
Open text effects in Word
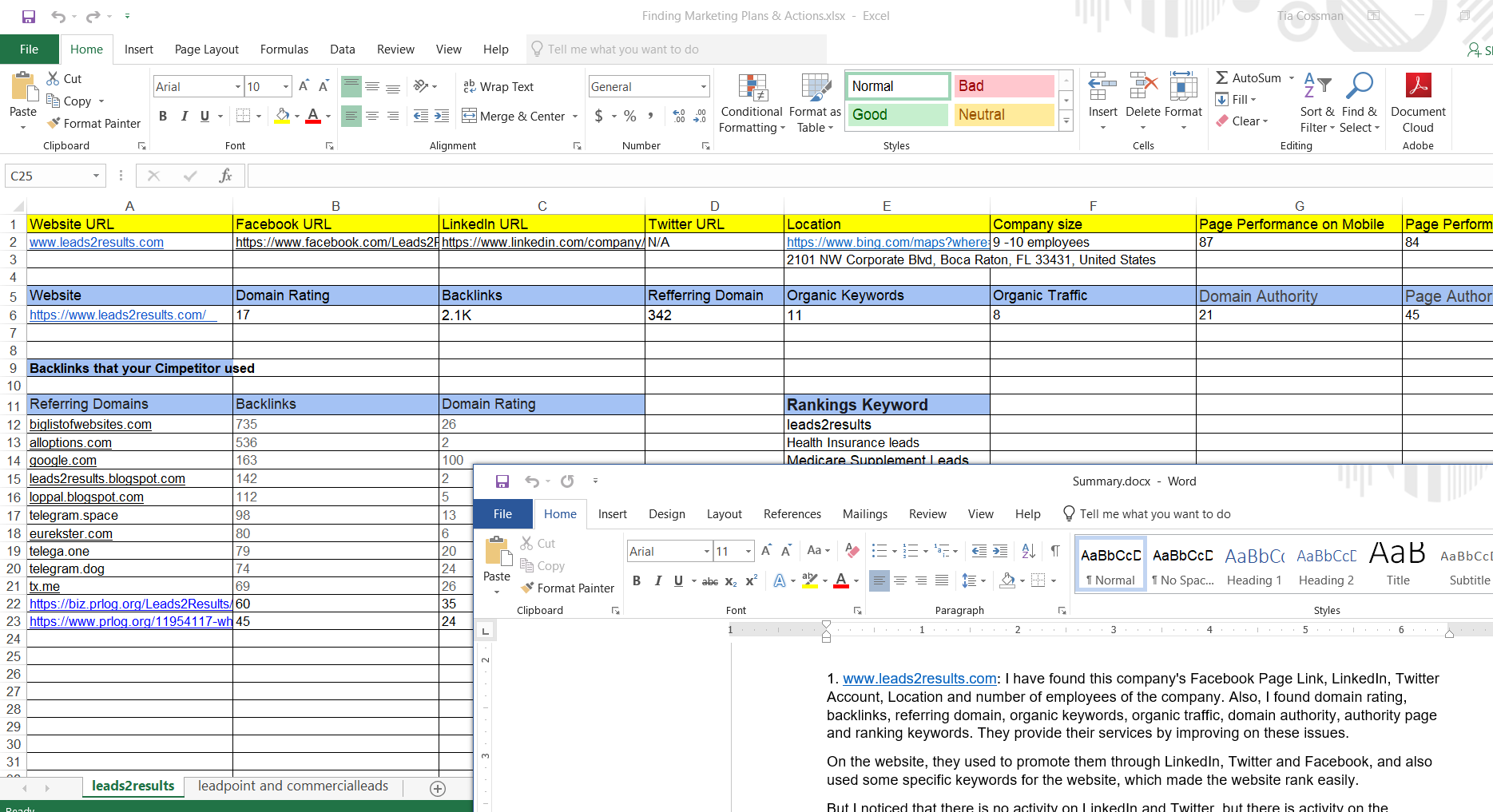point(780,580)
